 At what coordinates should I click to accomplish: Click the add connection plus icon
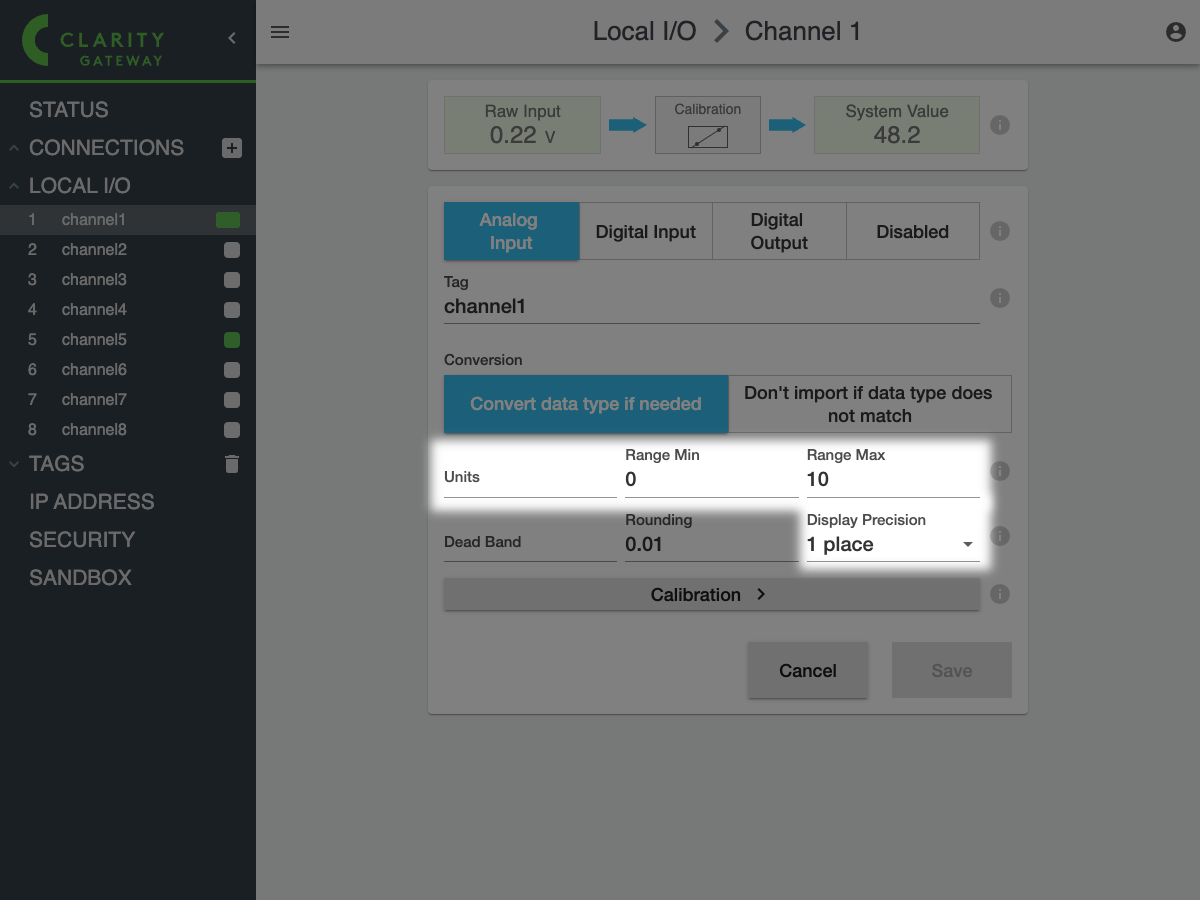tap(231, 148)
